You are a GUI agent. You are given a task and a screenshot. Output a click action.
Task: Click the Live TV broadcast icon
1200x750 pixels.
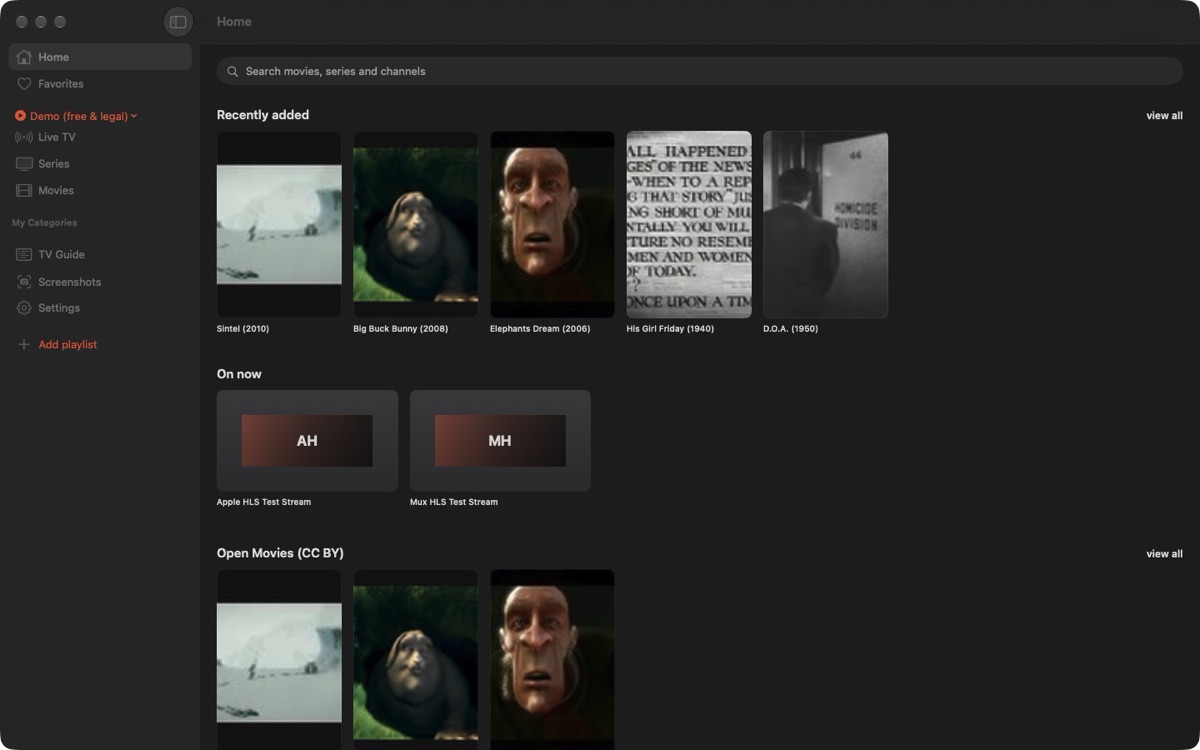pyautogui.click(x=24, y=137)
